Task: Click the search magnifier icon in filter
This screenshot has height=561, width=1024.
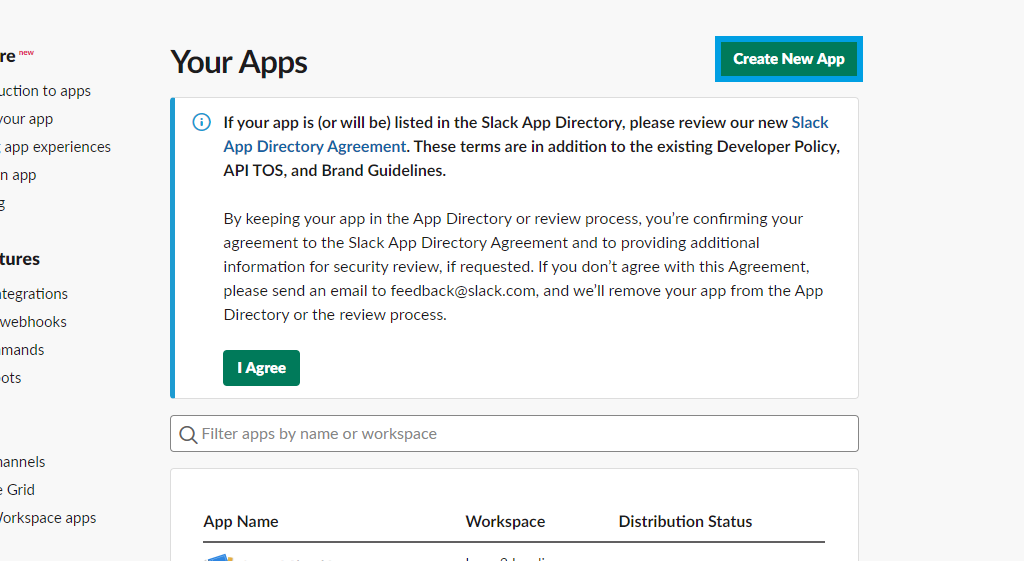Action: click(188, 435)
